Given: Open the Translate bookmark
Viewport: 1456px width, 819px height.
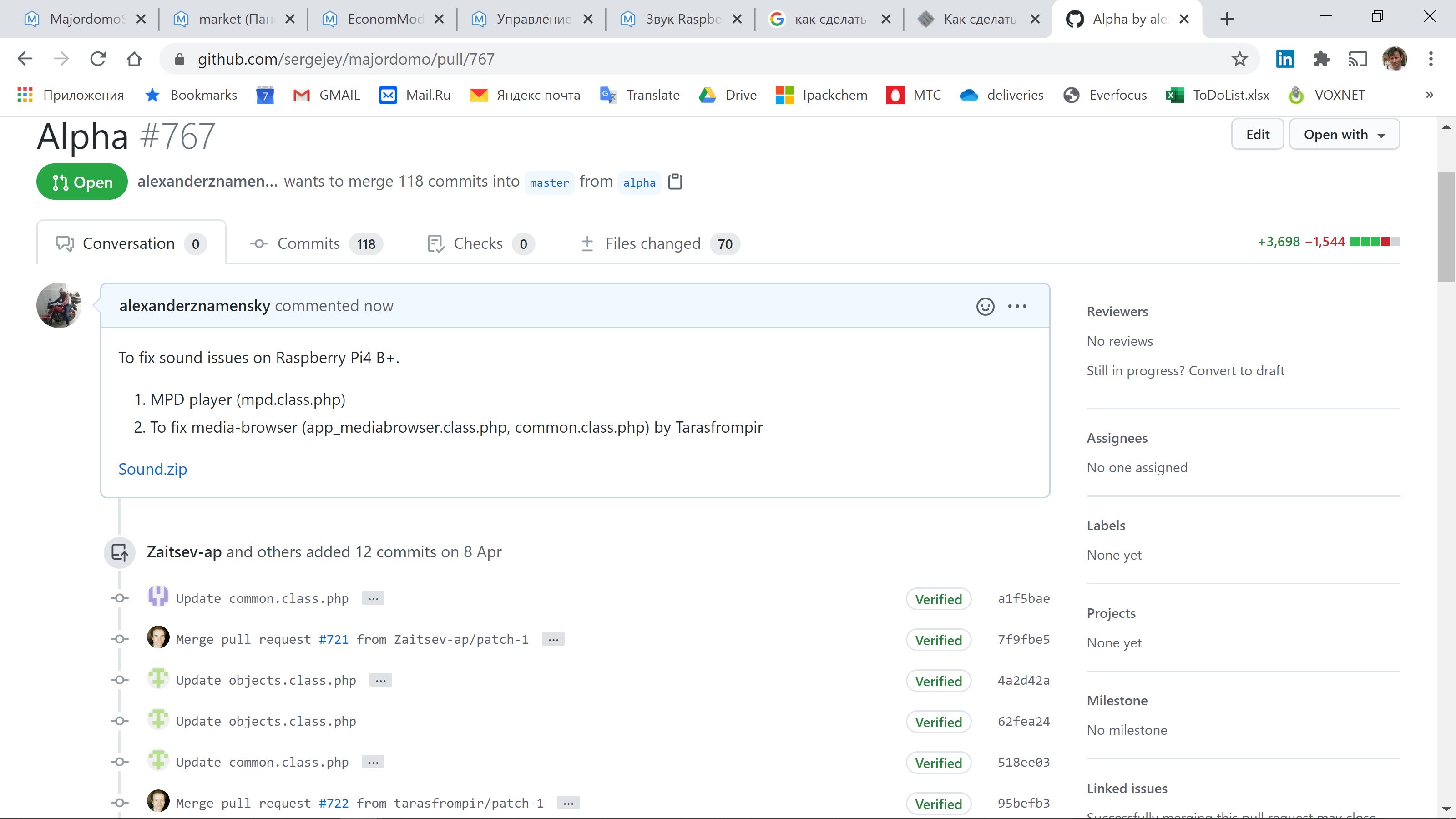Looking at the screenshot, I should [639, 95].
